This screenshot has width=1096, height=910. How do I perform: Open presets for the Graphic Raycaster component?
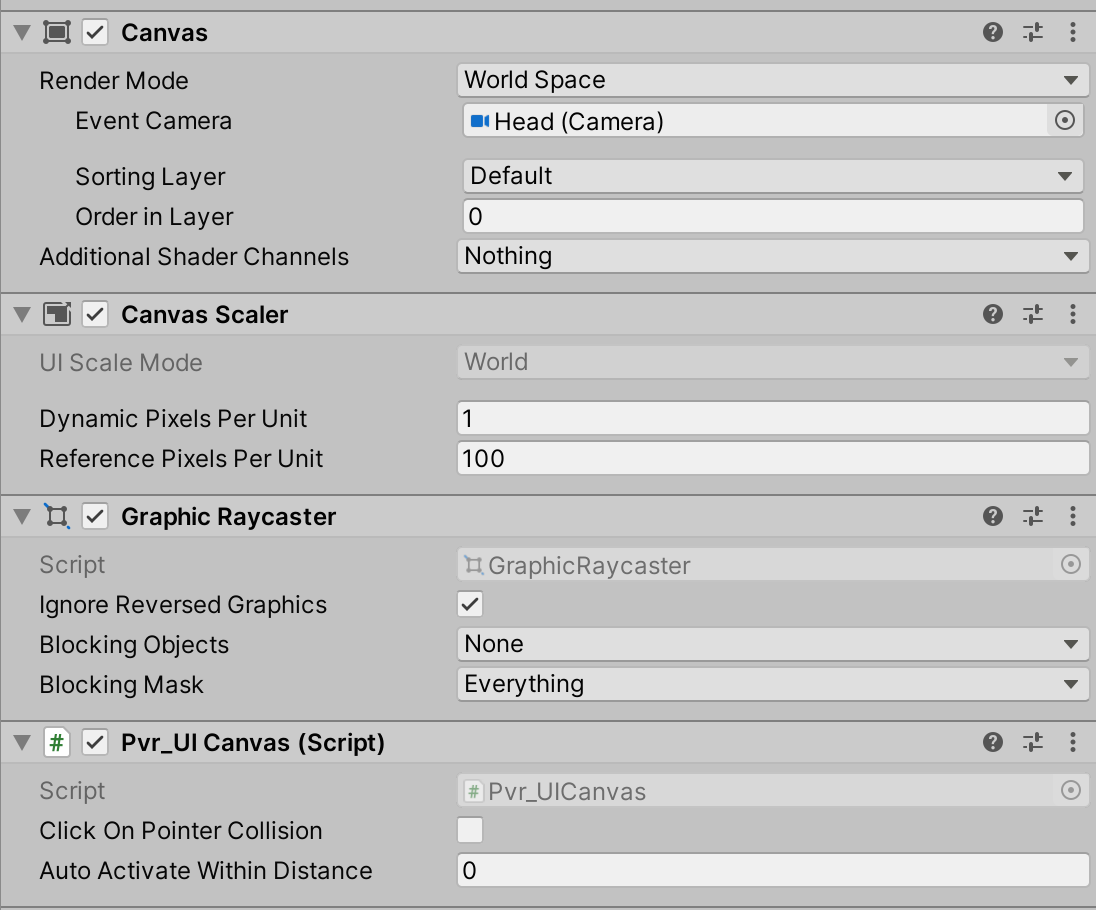[x=1033, y=517]
